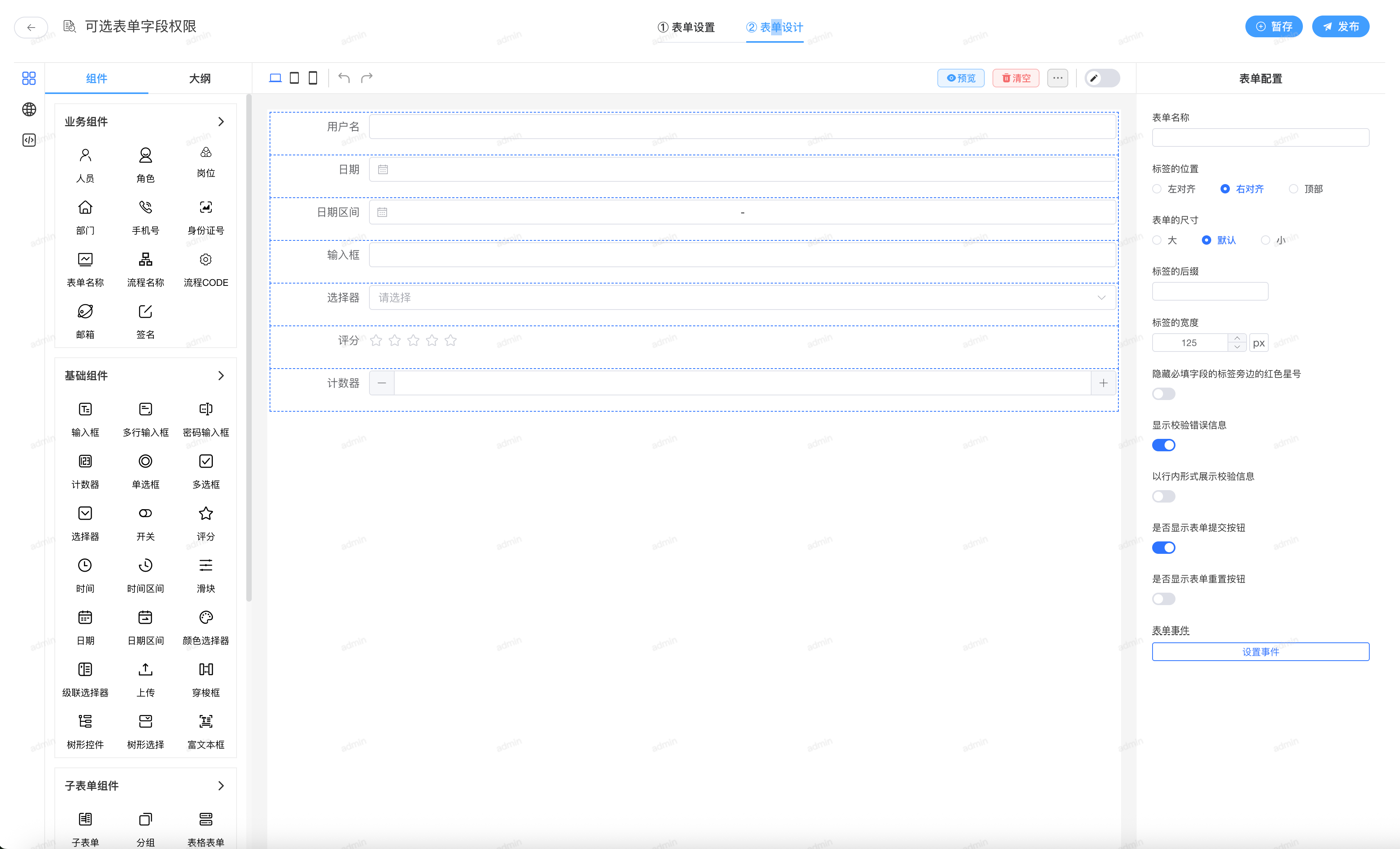The width and height of the screenshot is (1400, 849).
Task: Enable the 是否显示表单重置按钮 switch
Action: coord(1163,599)
